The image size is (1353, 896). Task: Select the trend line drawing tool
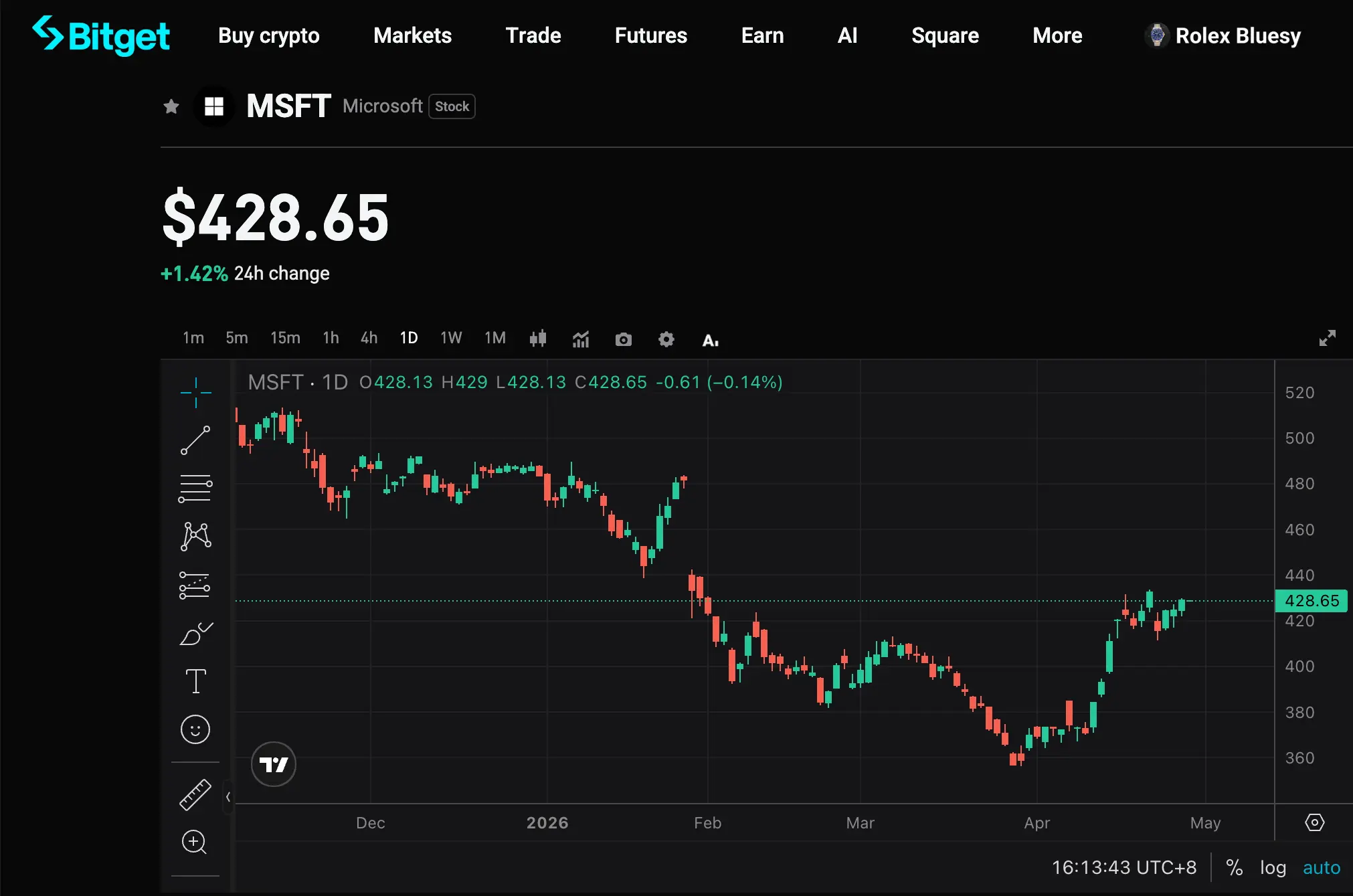[195, 440]
